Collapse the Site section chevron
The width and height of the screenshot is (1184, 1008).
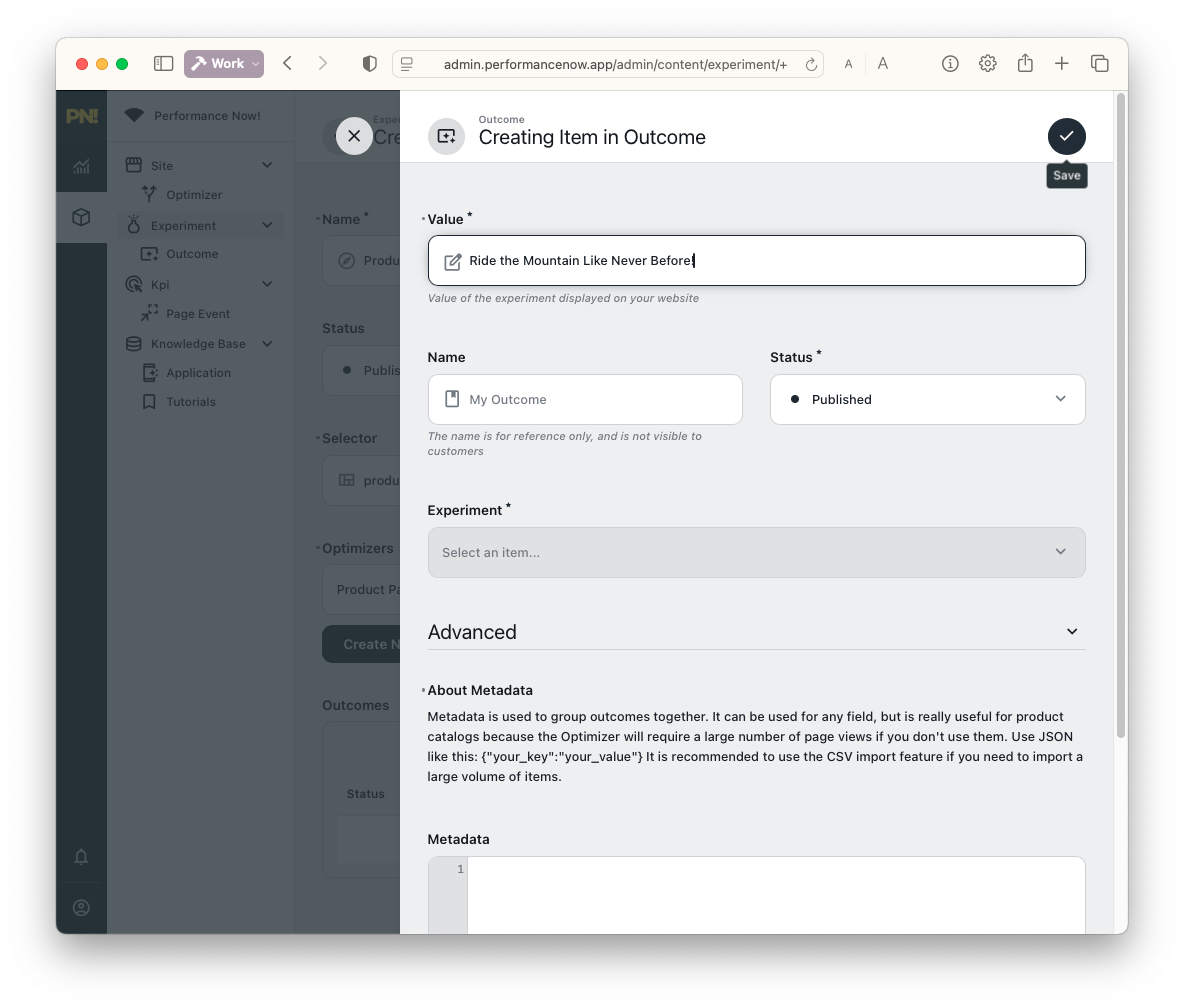(x=267, y=165)
